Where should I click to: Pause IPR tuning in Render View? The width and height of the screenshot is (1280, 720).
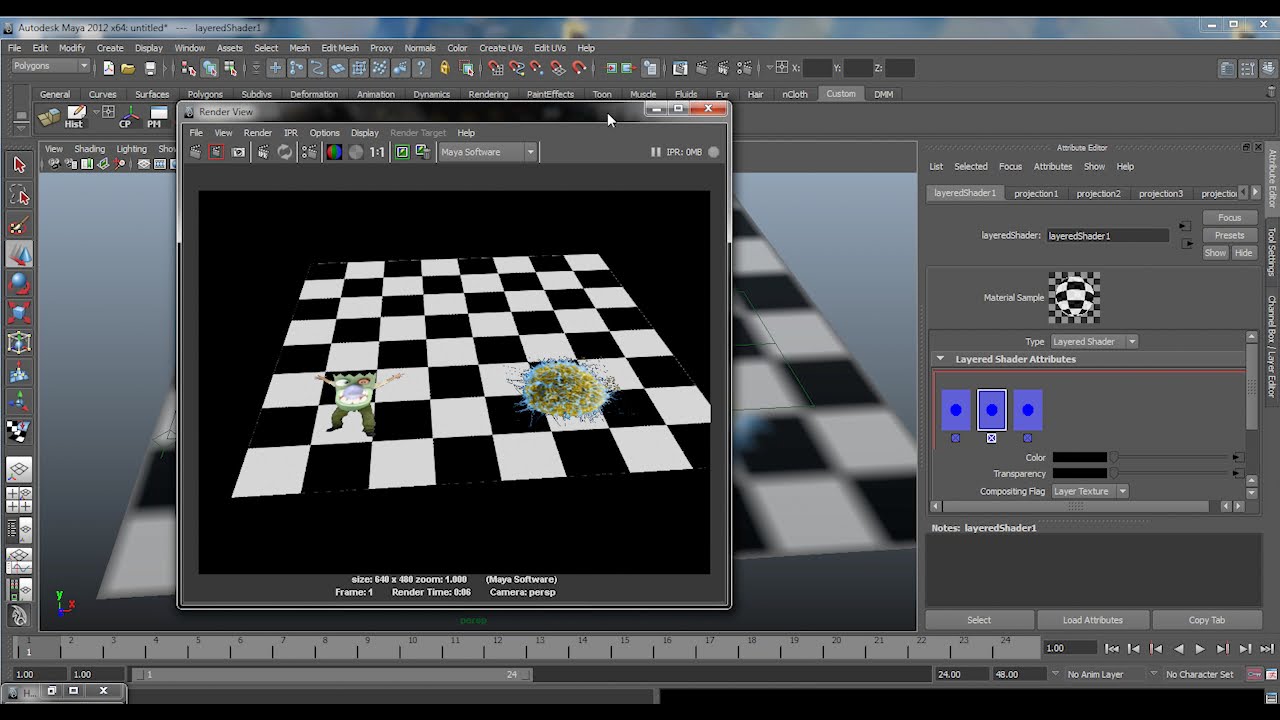coord(656,152)
